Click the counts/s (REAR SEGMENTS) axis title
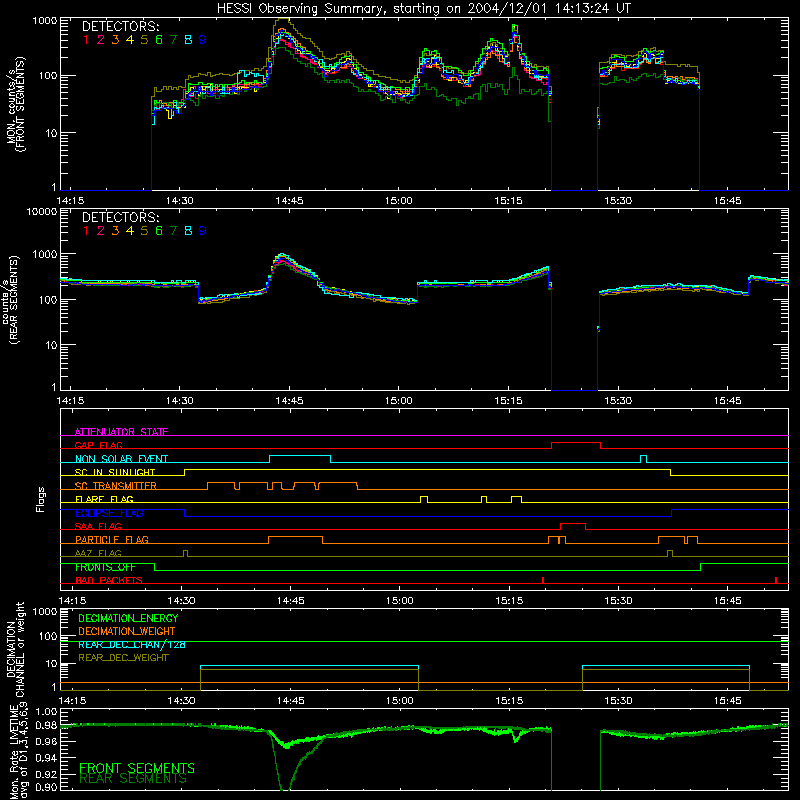Viewport: 800px width, 800px height. click(11, 299)
